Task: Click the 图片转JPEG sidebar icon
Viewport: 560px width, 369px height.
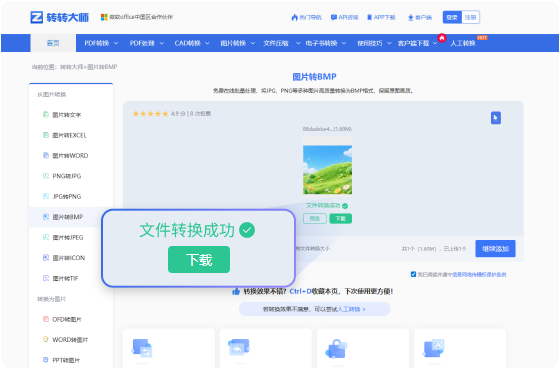Action: (x=46, y=237)
